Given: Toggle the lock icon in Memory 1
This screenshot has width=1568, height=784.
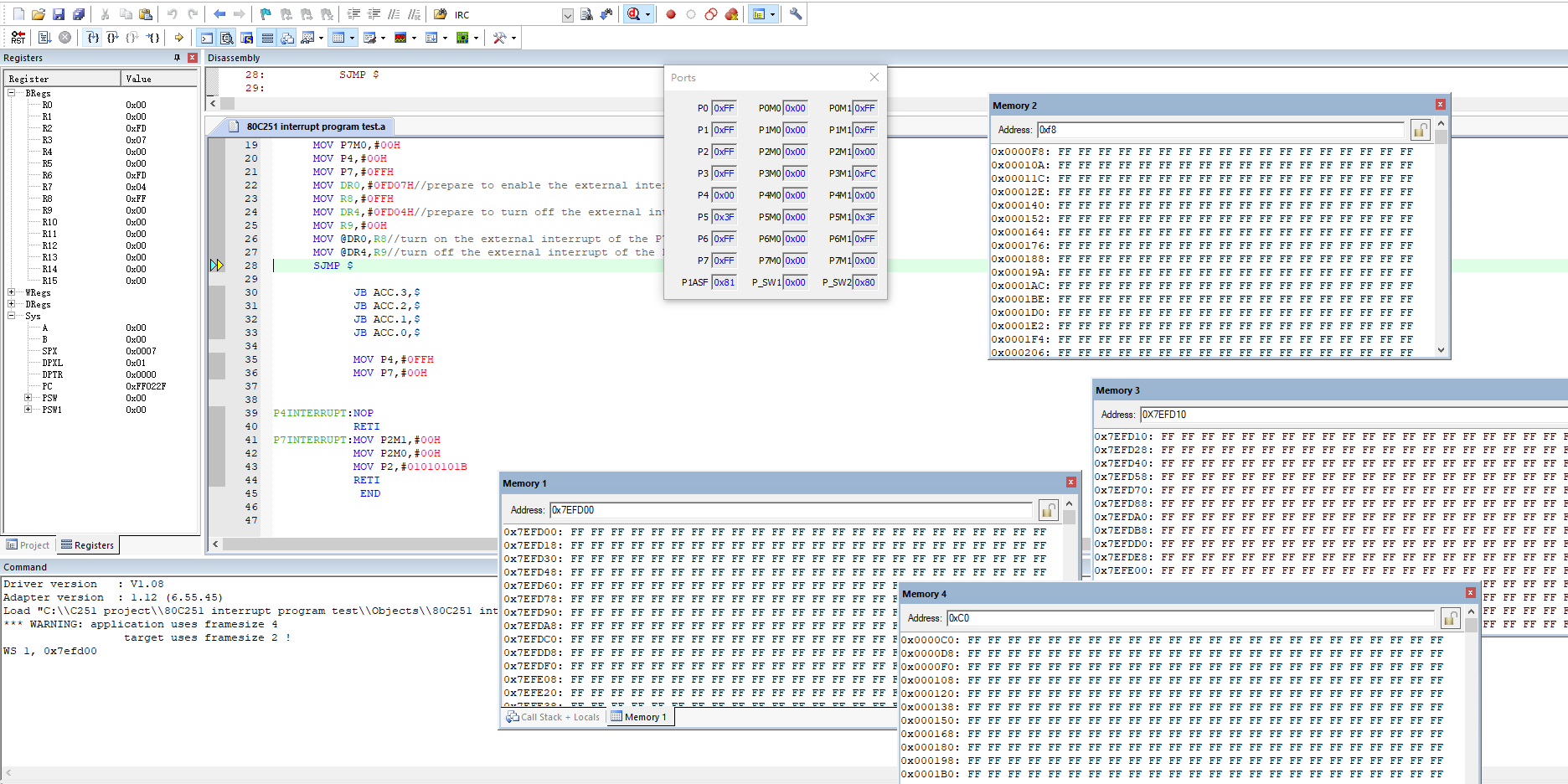Looking at the screenshot, I should pyautogui.click(x=1048, y=510).
